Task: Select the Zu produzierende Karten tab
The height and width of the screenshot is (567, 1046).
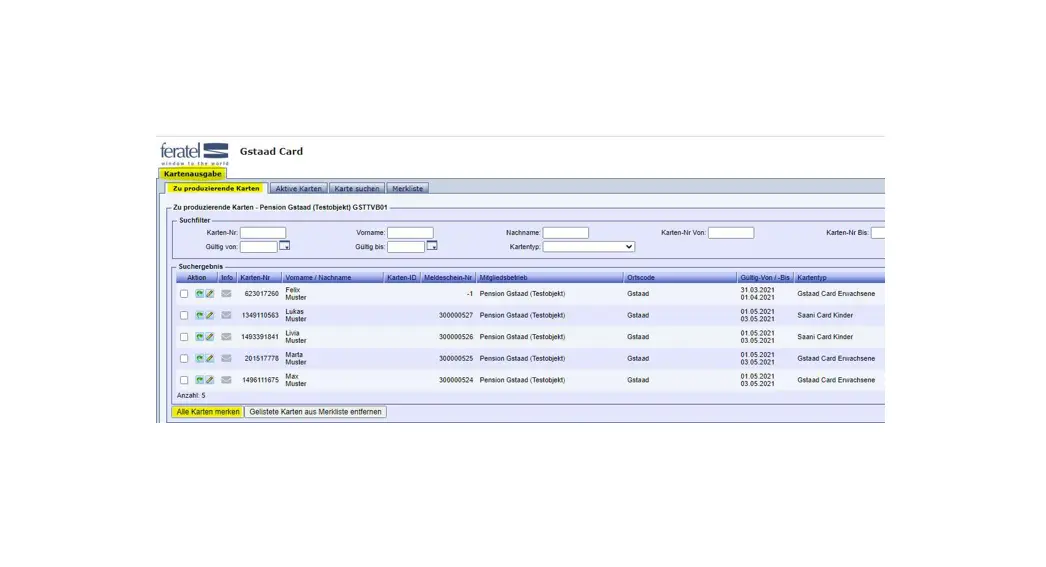Action: [216, 189]
